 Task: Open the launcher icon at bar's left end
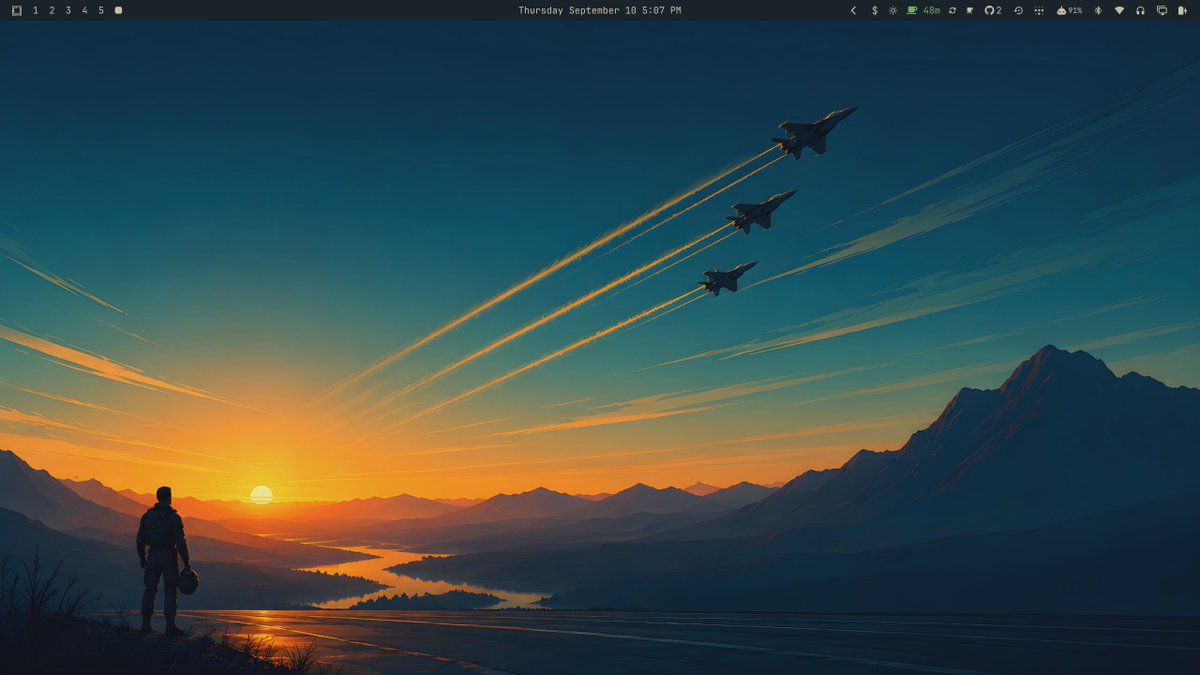click(x=16, y=10)
